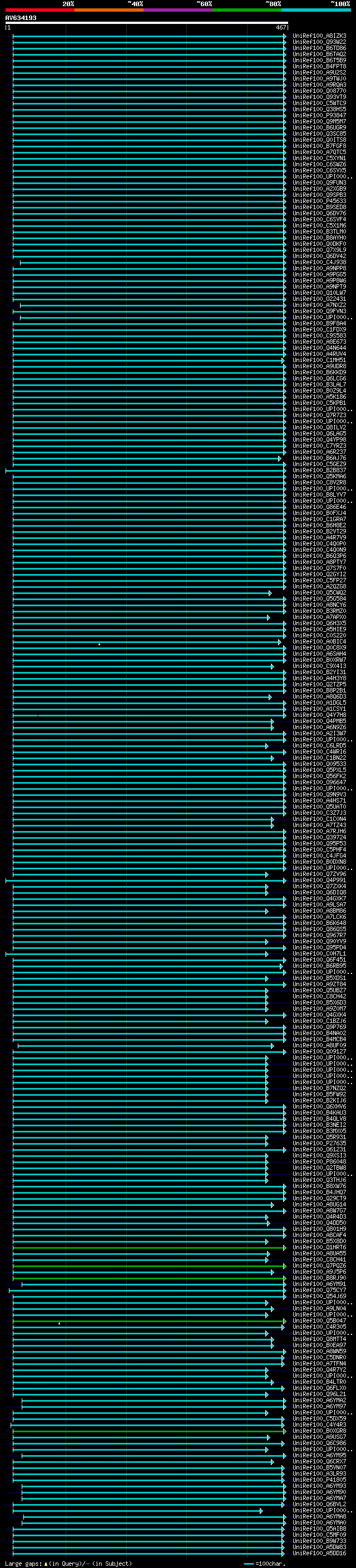
Task: Select hit label UniRef100_C8CH41
Action: [319, 1260]
